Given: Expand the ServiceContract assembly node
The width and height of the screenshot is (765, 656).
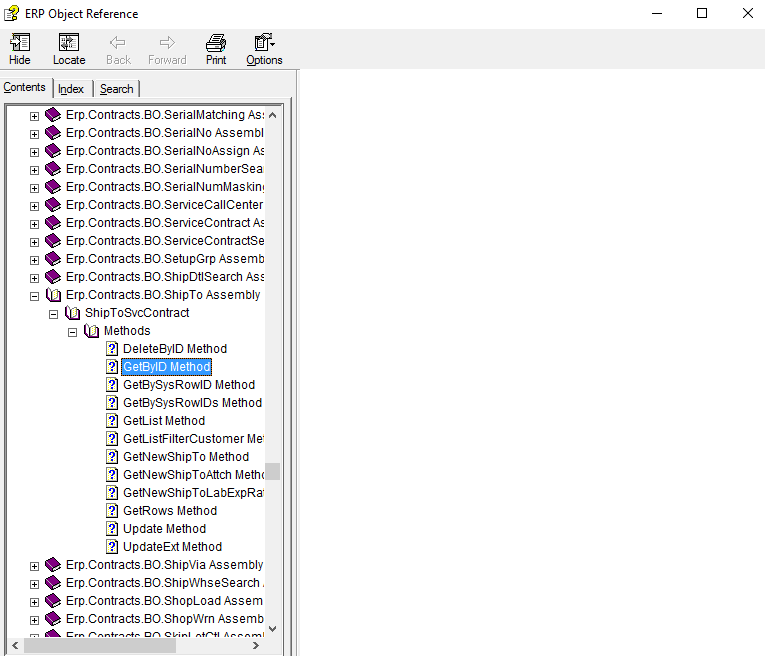Looking at the screenshot, I should click(34, 224).
